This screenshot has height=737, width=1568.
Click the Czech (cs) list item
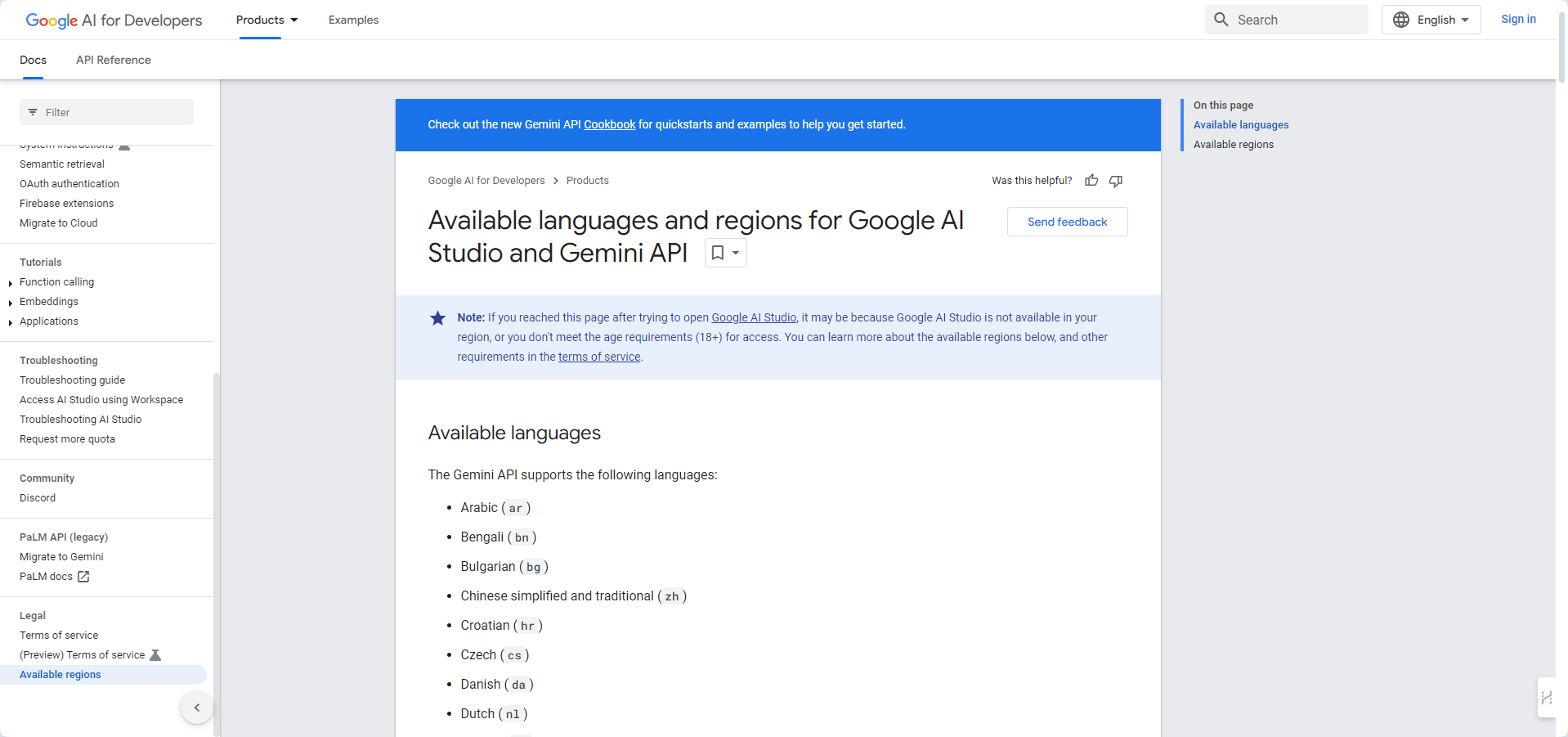coord(495,655)
